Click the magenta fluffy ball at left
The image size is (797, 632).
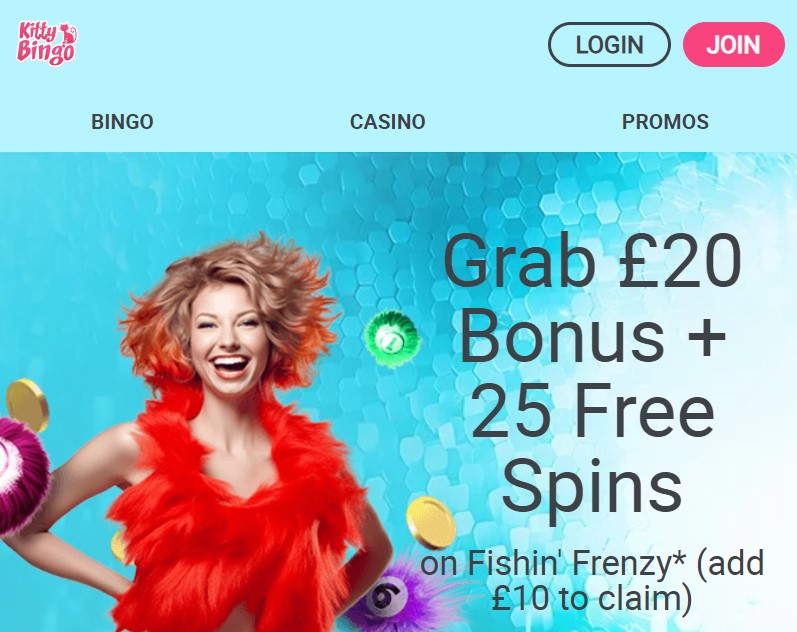[x=21, y=477]
